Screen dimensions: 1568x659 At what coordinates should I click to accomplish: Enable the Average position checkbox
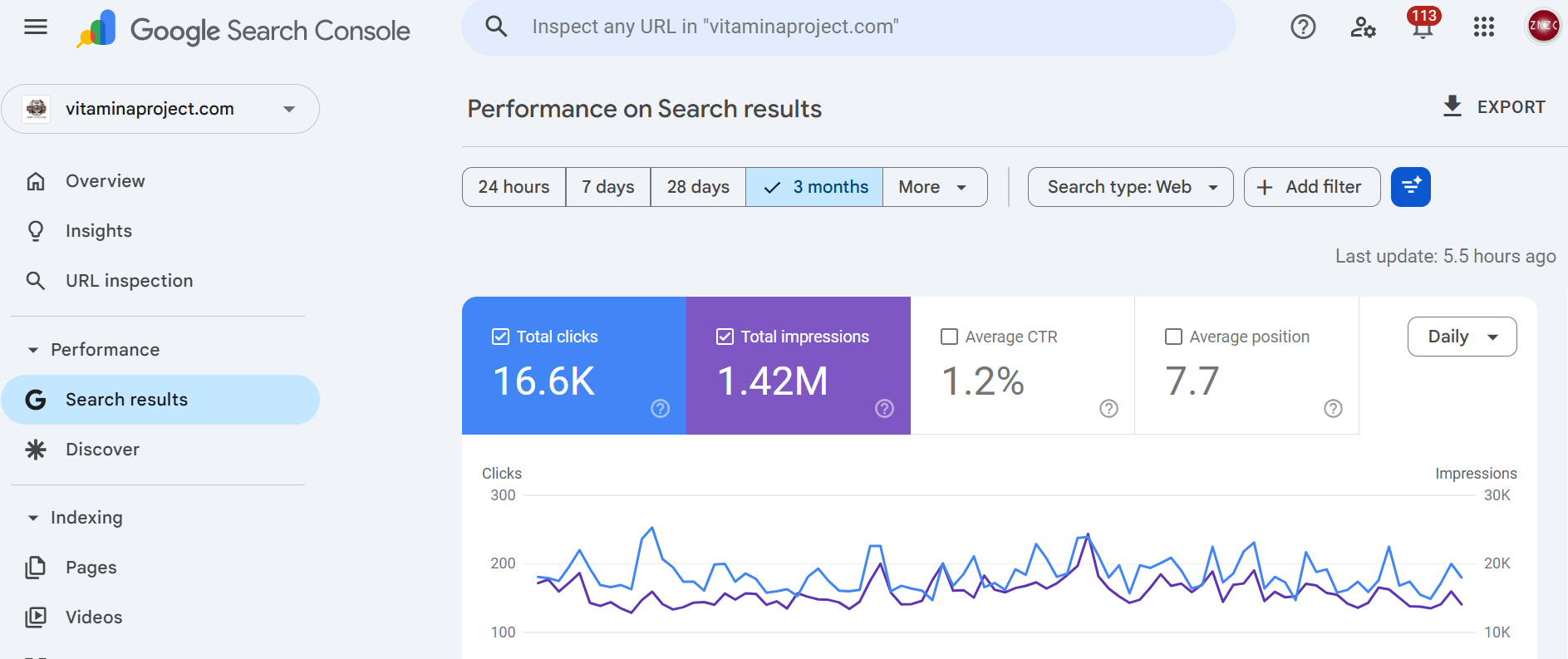1173,337
